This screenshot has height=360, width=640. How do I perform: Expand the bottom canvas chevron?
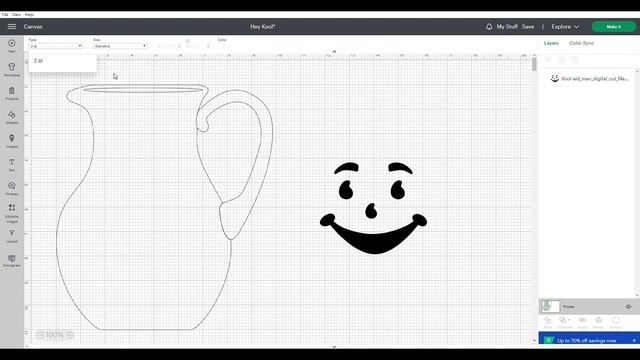[x=334, y=347]
